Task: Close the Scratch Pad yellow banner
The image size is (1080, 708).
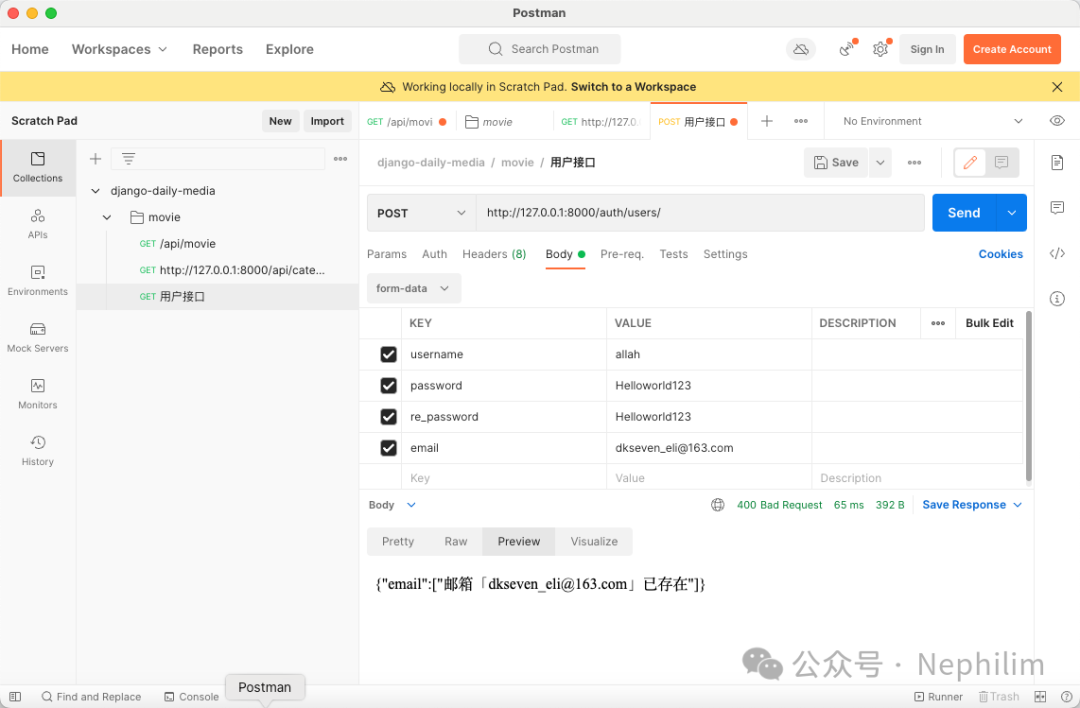Action: coord(1057,87)
